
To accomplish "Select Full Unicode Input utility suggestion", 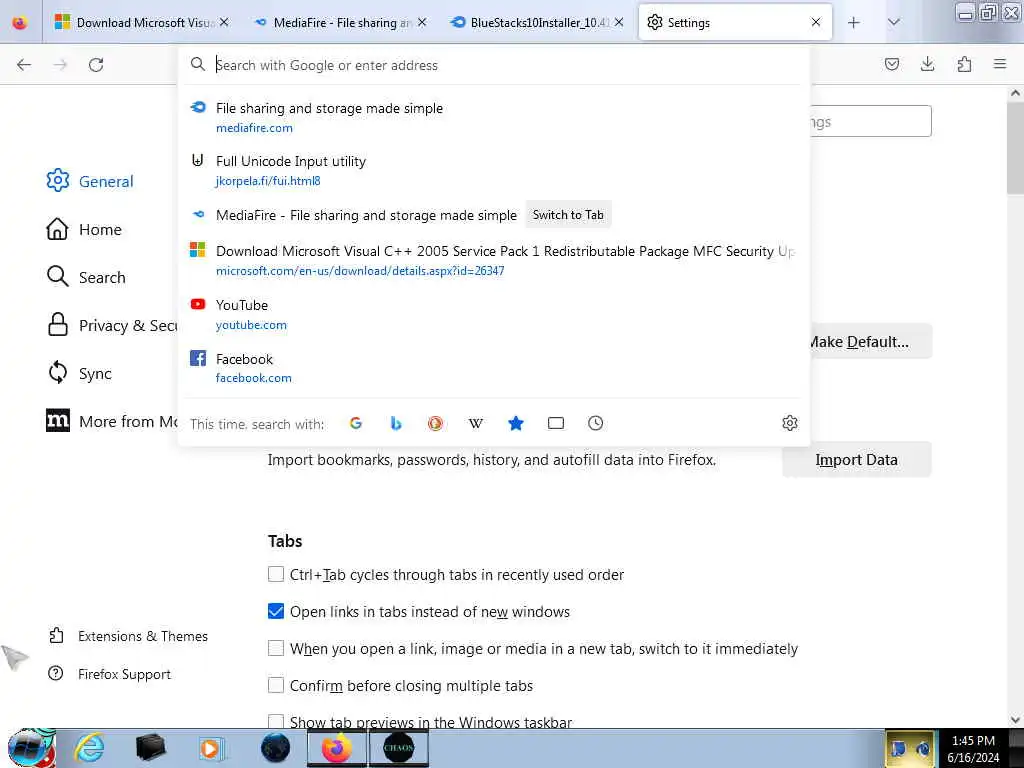I will tap(494, 170).
